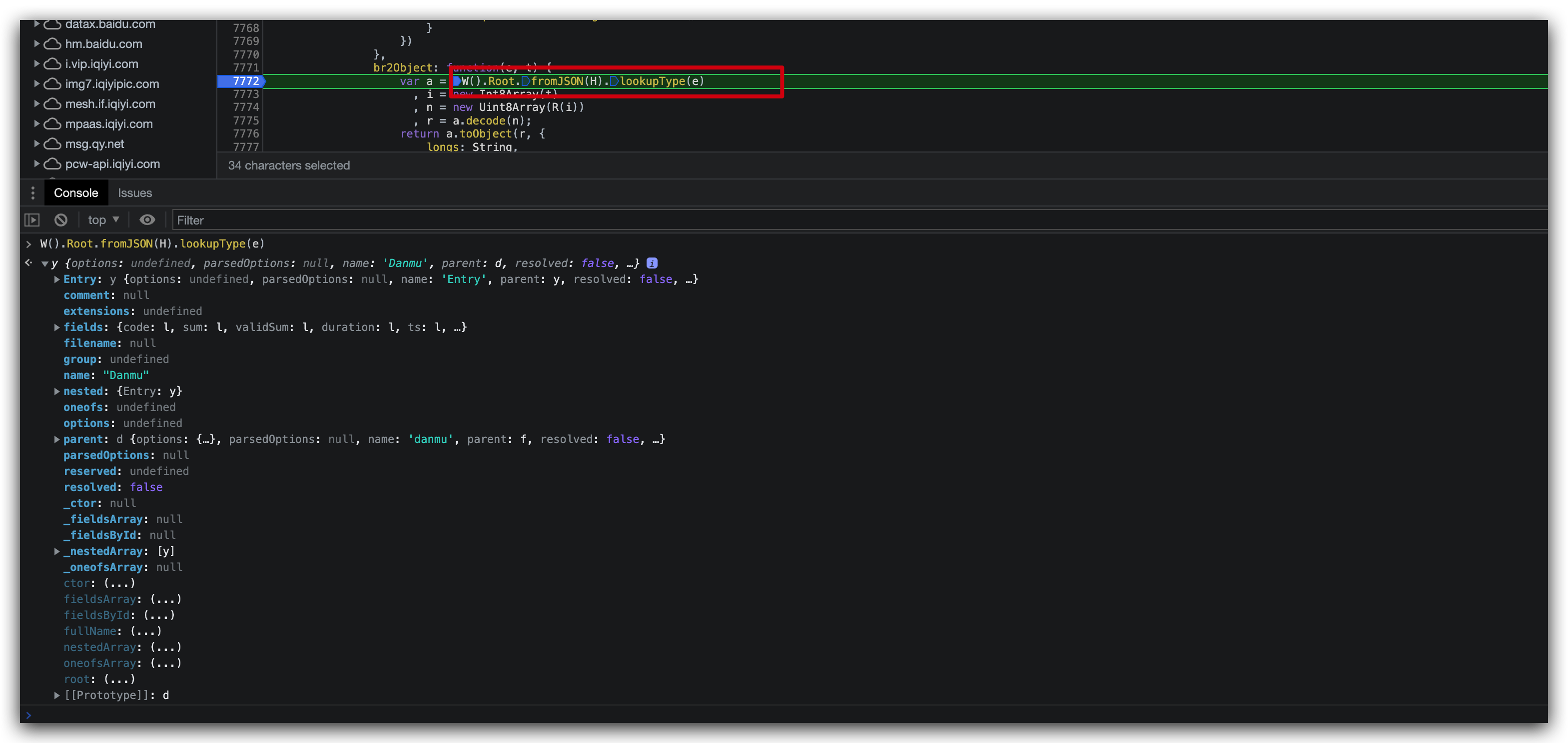
Task: Click the extensions: undefined property row
Action: tap(133, 311)
